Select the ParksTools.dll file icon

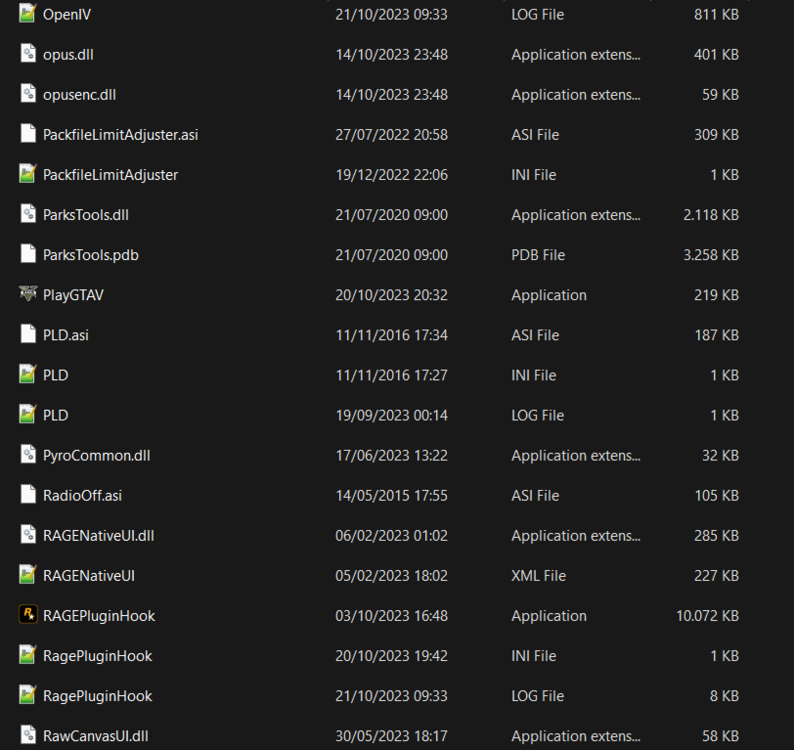[28, 213]
